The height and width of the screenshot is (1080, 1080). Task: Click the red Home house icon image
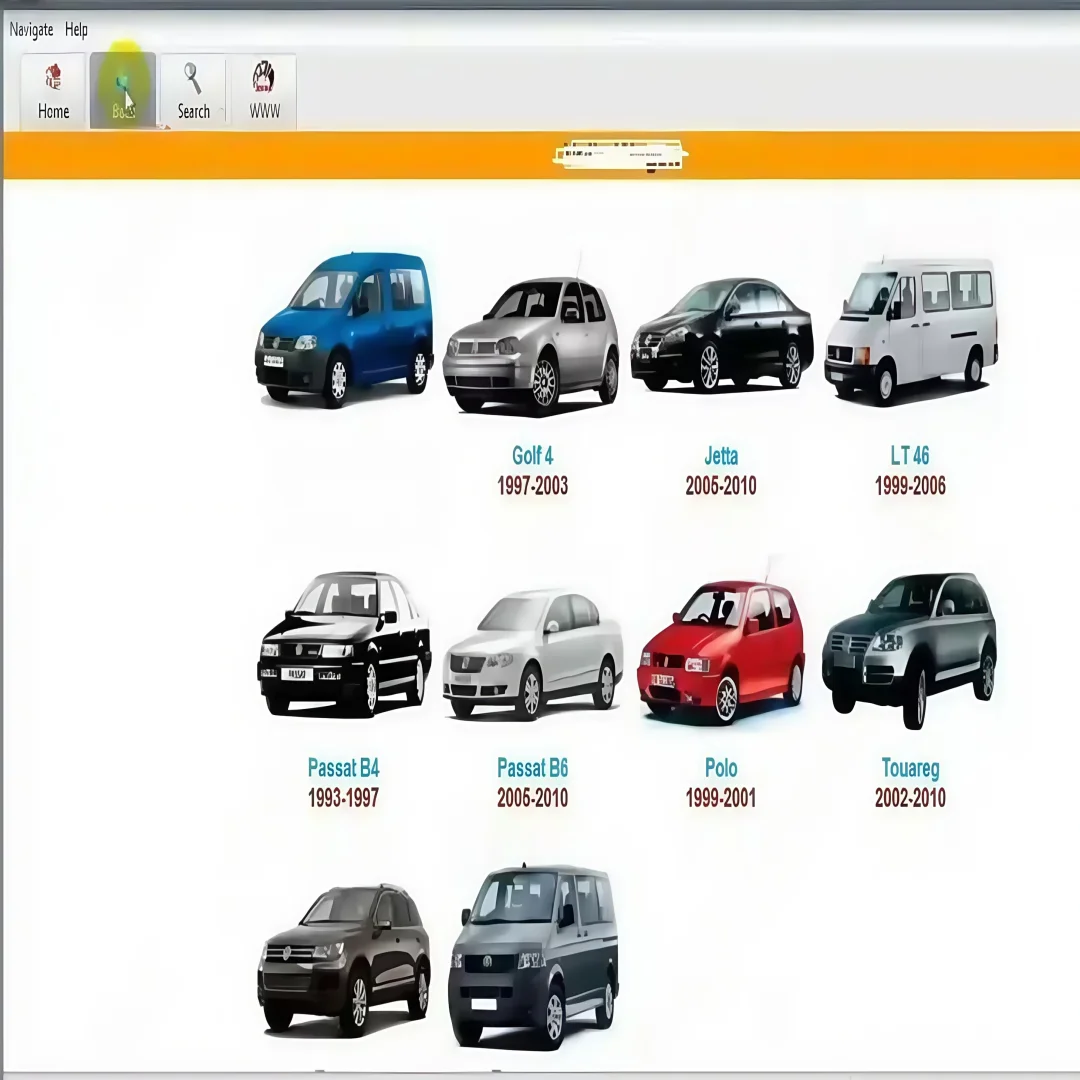[51, 75]
